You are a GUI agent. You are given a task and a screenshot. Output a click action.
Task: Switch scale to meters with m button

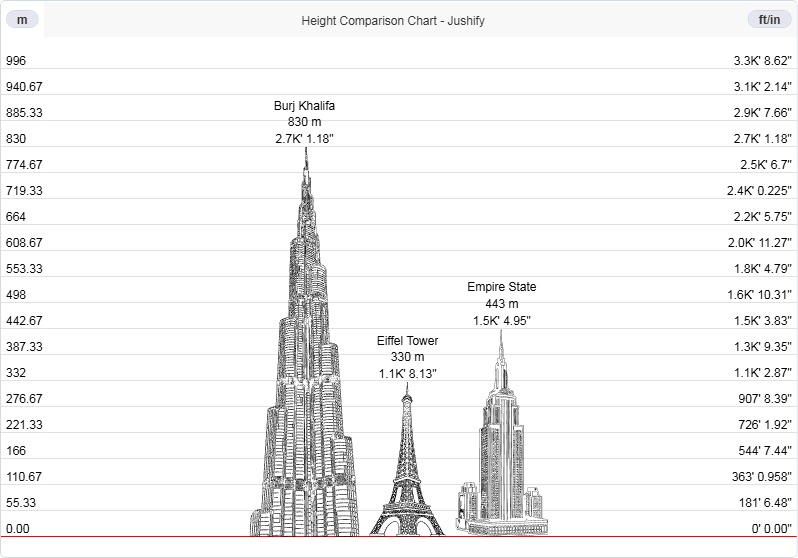click(22, 20)
